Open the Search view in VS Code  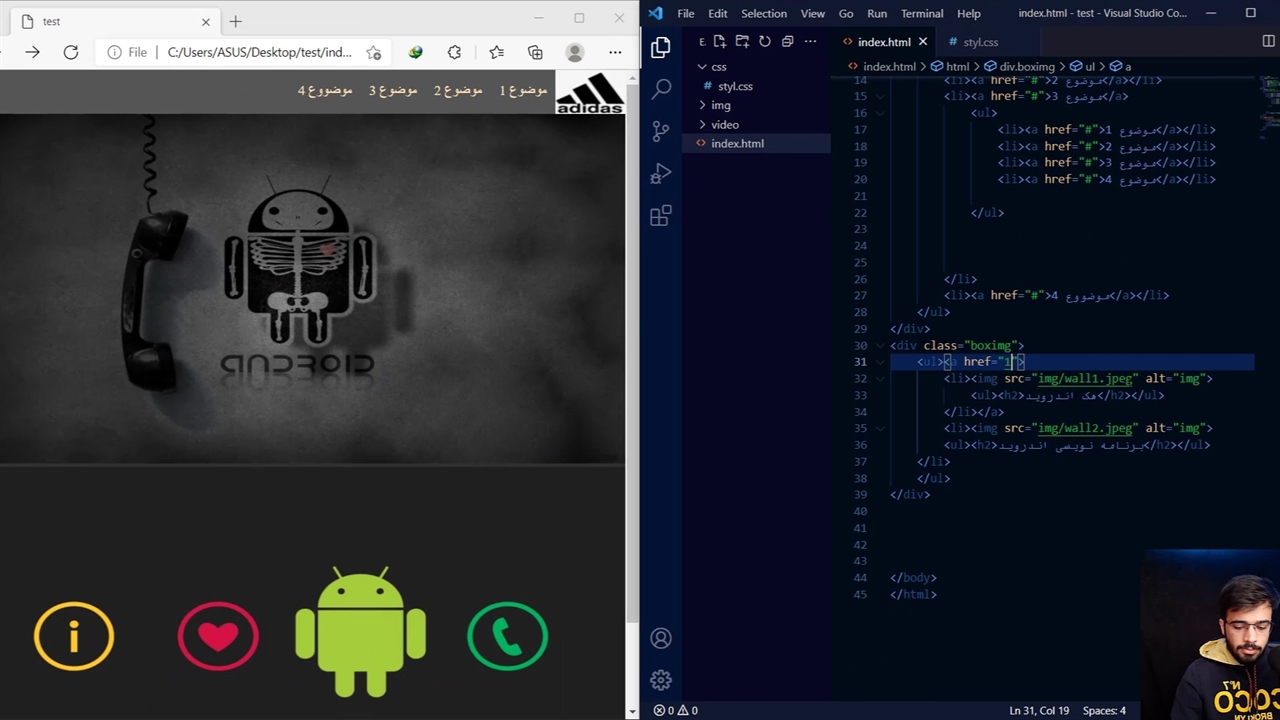point(661,89)
